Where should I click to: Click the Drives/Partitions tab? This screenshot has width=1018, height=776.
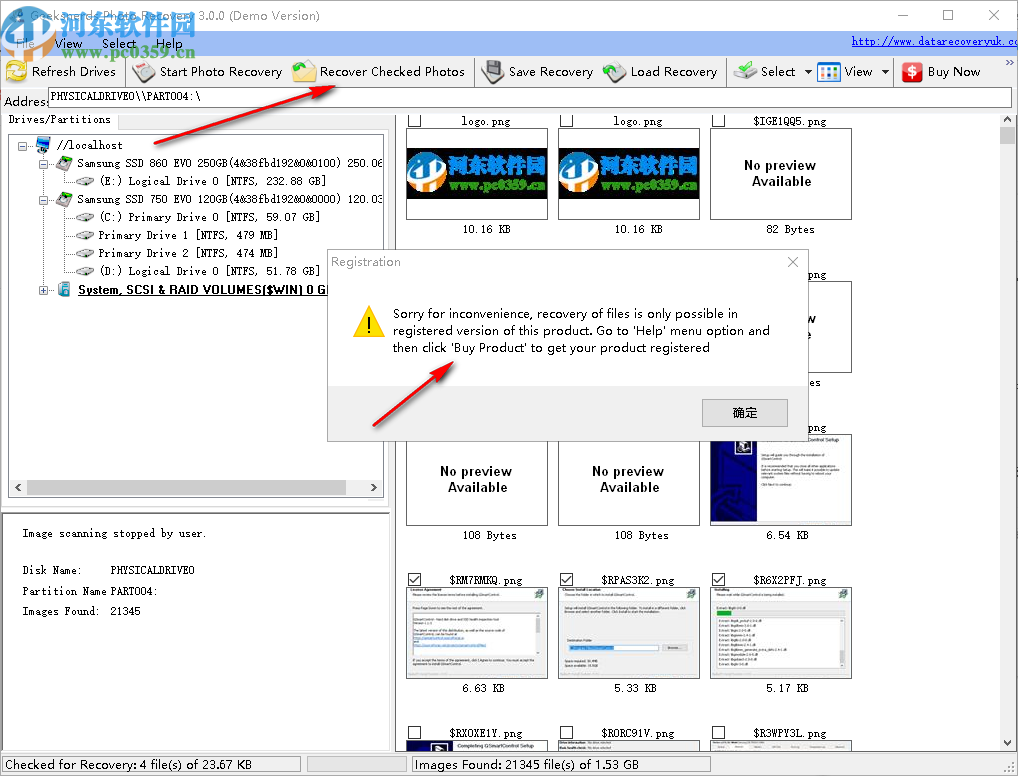tap(60, 120)
